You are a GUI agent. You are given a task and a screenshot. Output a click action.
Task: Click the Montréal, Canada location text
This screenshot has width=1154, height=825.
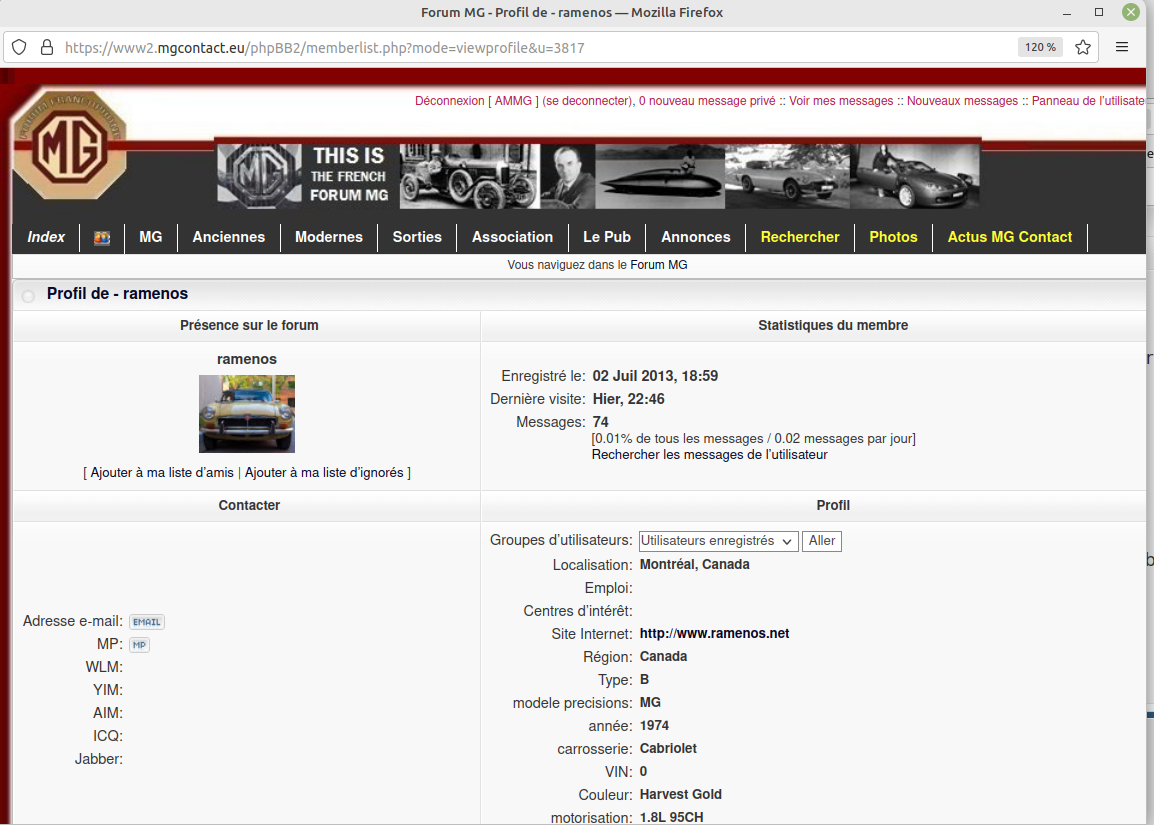(694, 564)
